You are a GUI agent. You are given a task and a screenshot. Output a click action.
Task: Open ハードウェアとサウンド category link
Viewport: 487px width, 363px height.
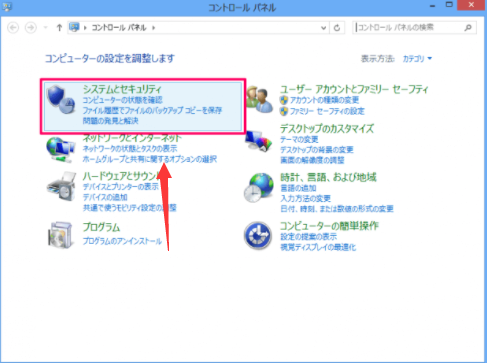(122, 176)
